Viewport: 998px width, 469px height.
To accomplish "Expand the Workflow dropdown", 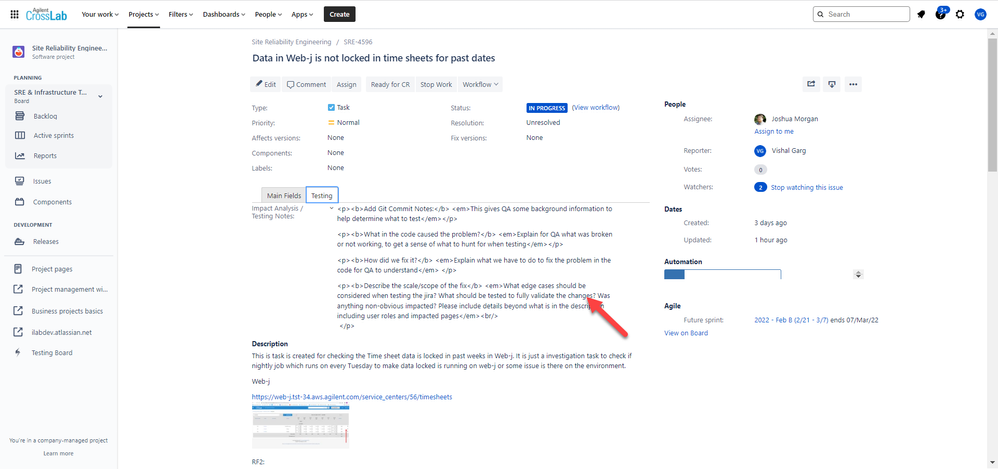I will [x=481, y=84].
